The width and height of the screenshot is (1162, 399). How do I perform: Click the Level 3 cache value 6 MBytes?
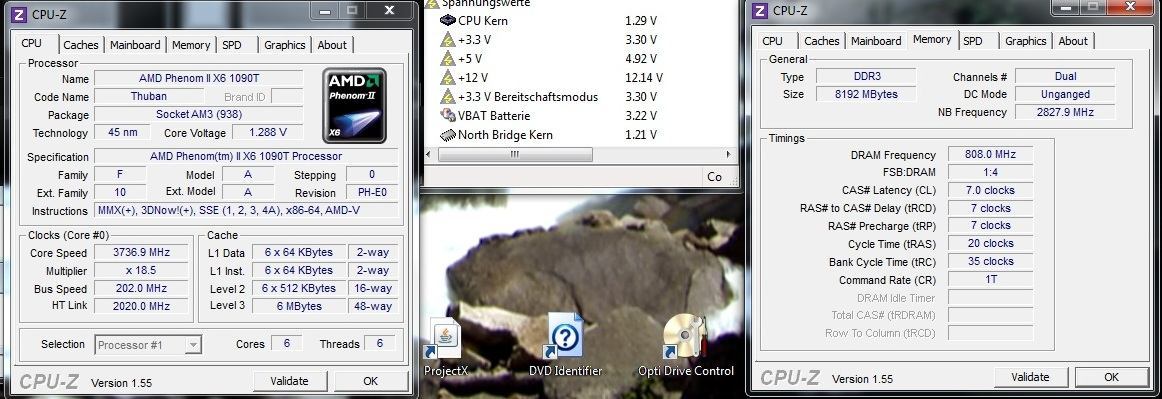point(299,306)
